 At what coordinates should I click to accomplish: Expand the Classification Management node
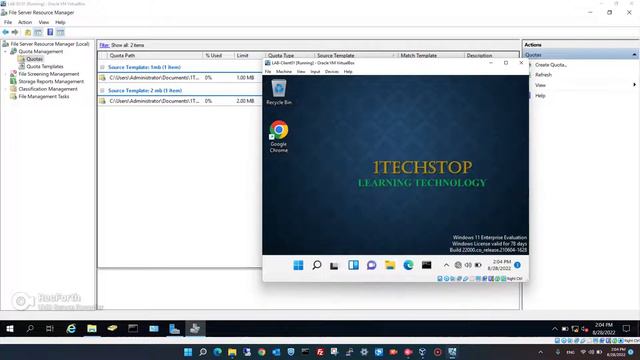pyautogui.click(x=6, y=89)
